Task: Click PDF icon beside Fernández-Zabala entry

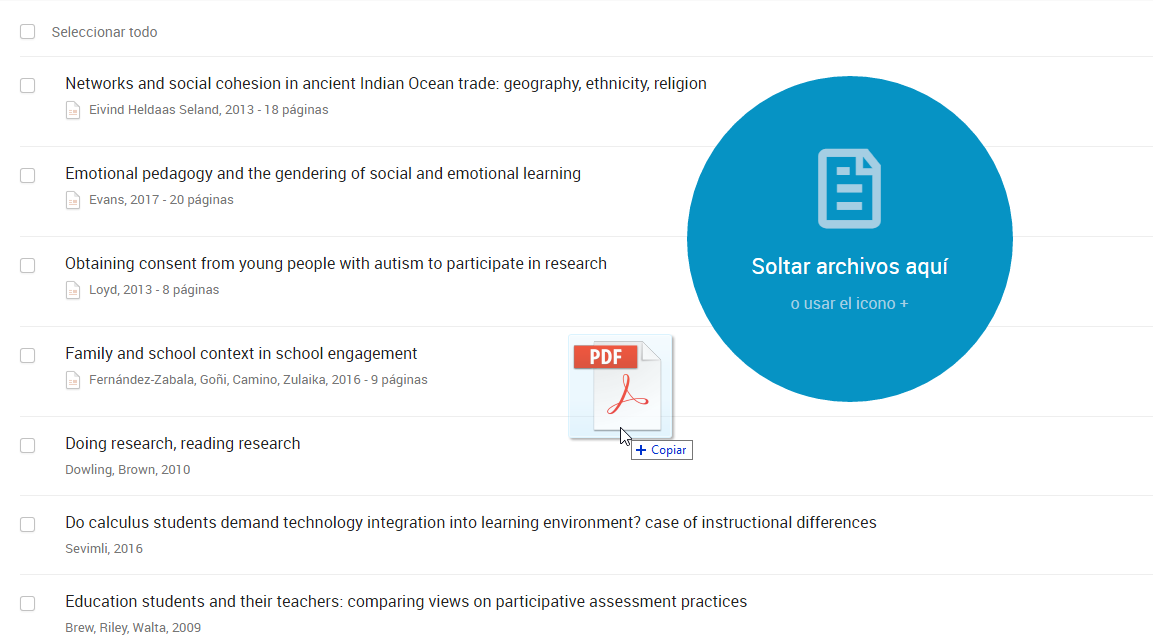Action: [73, 380]
